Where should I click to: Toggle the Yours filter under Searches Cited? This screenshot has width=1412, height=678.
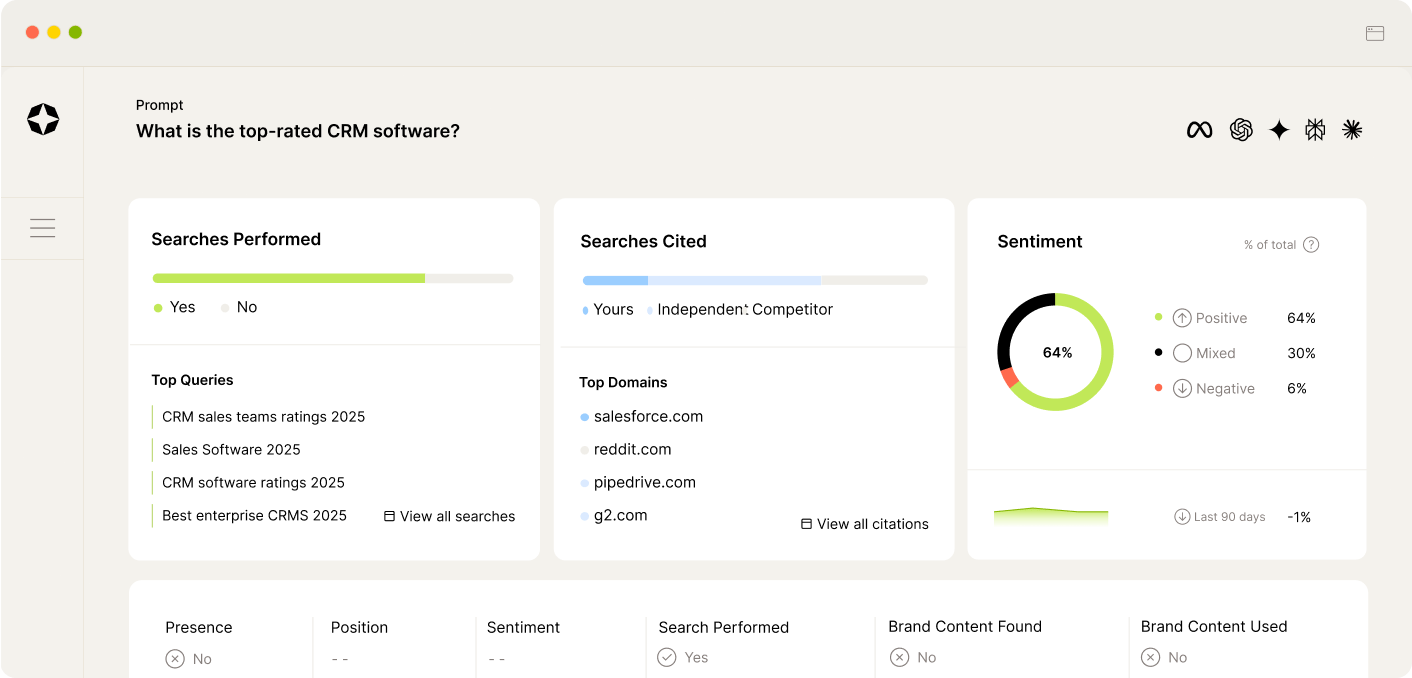tap(606, 310)
